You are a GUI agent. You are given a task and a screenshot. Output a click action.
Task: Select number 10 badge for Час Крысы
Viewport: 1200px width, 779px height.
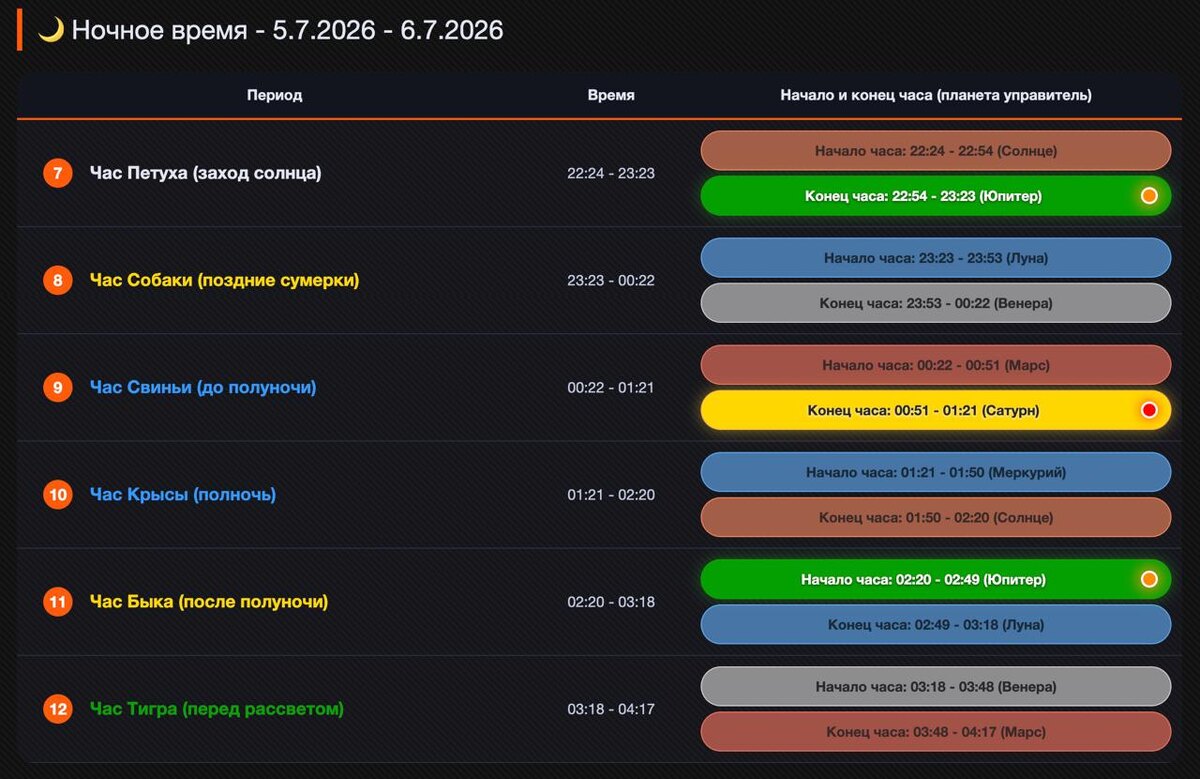58,494
